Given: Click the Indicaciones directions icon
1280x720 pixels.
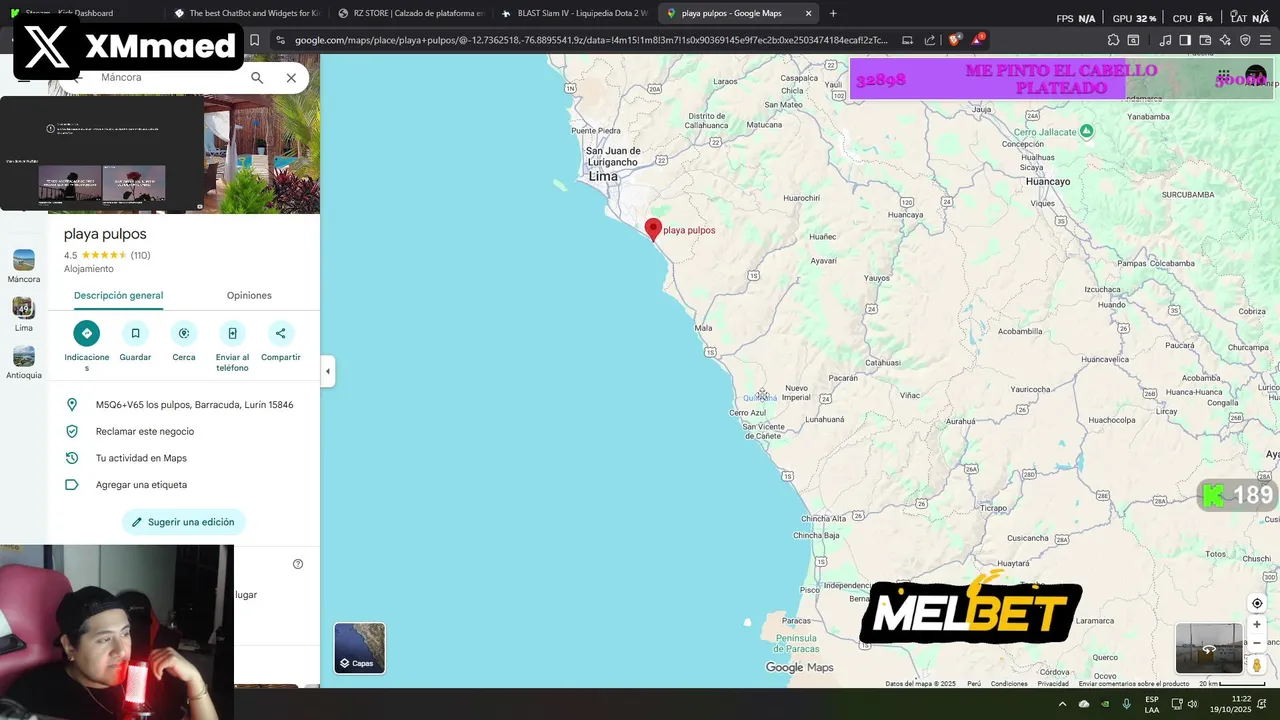Looking at the screenshot, I should click(x=87, y=333).
